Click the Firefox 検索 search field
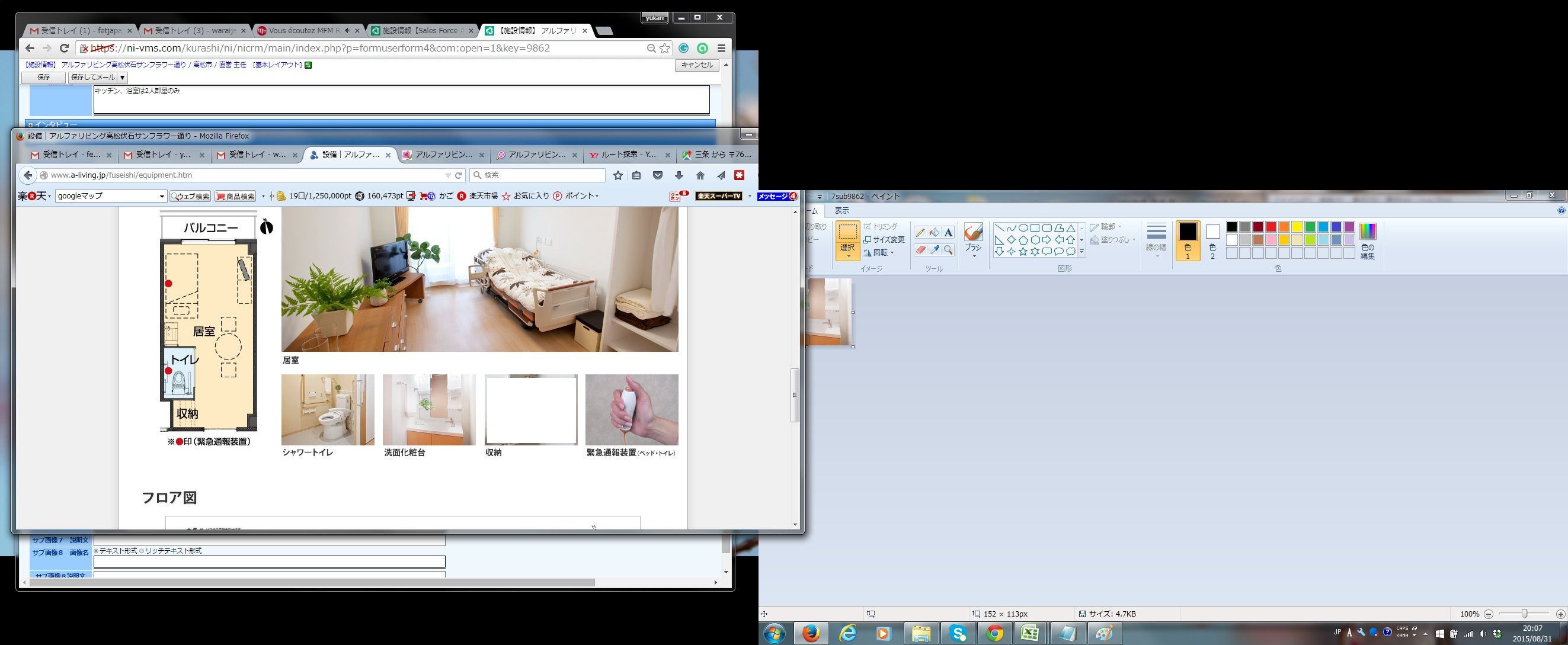The height and width of the screenshot is (645, 1568). coord(538,175)
